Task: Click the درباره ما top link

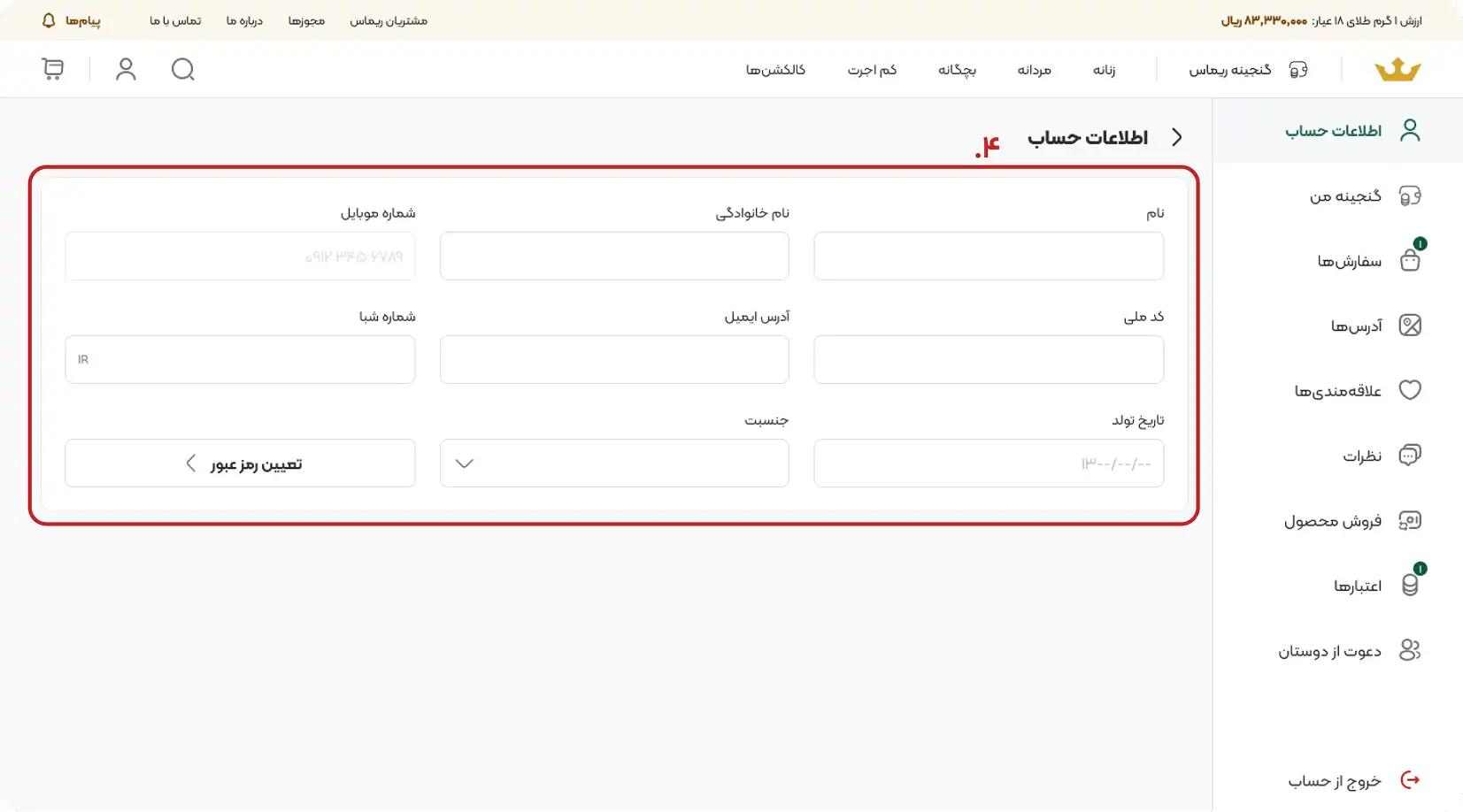Action: (244, 20)
